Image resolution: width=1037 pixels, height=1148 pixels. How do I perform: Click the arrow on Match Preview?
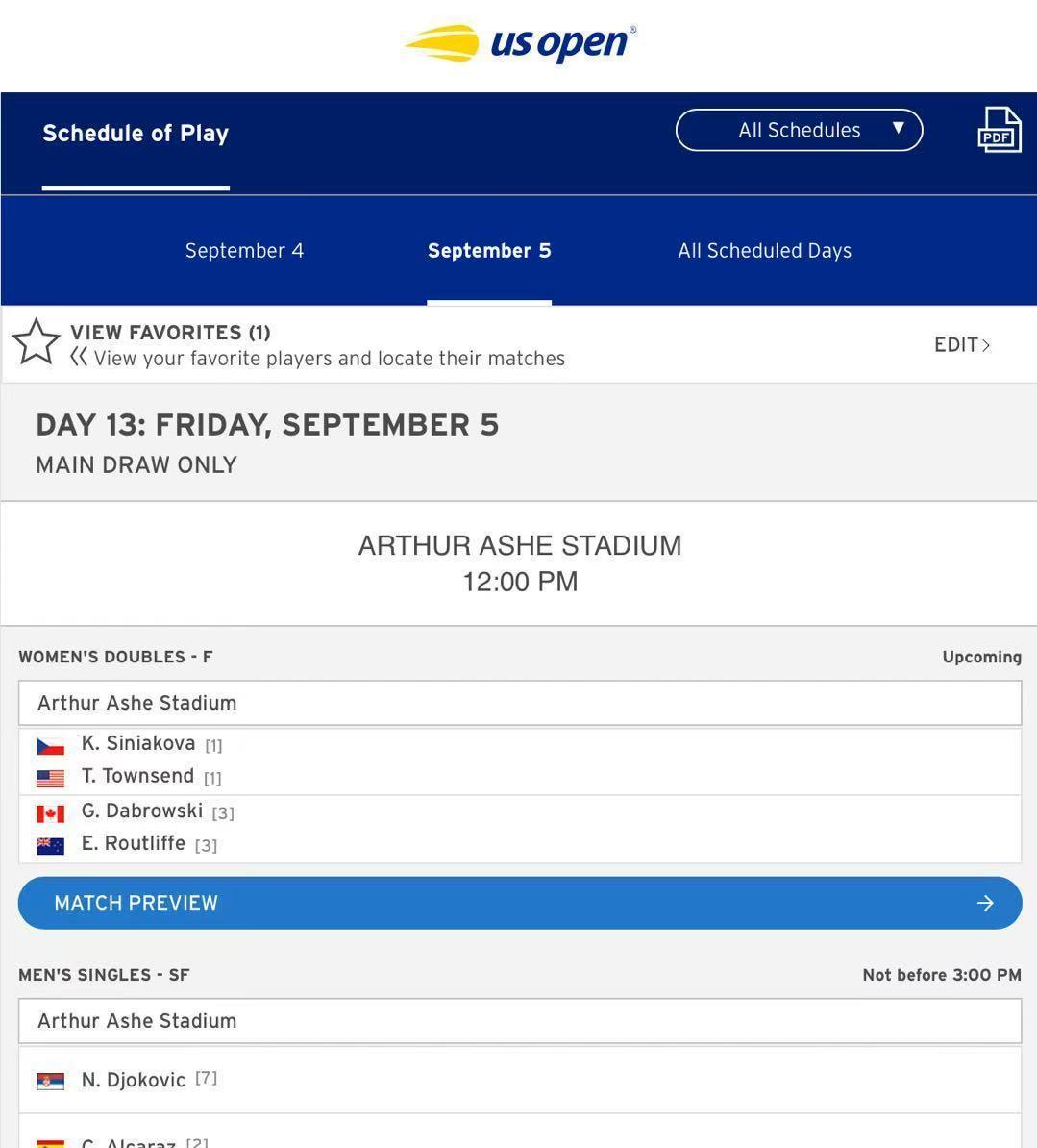[985, 903]
